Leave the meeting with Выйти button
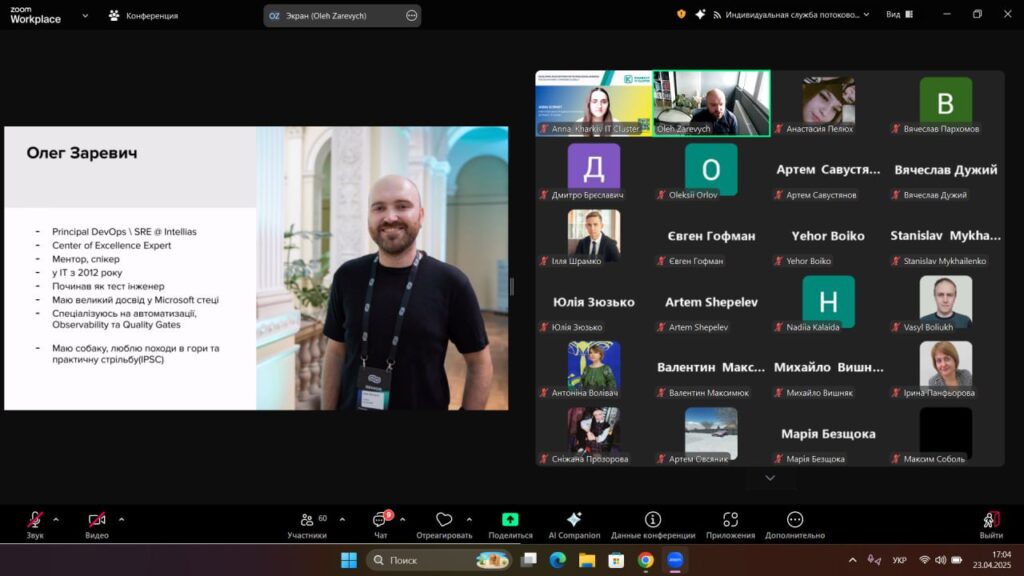Image resolution: width=1024 pixels, height=576 pixels. tap(991, 520)
